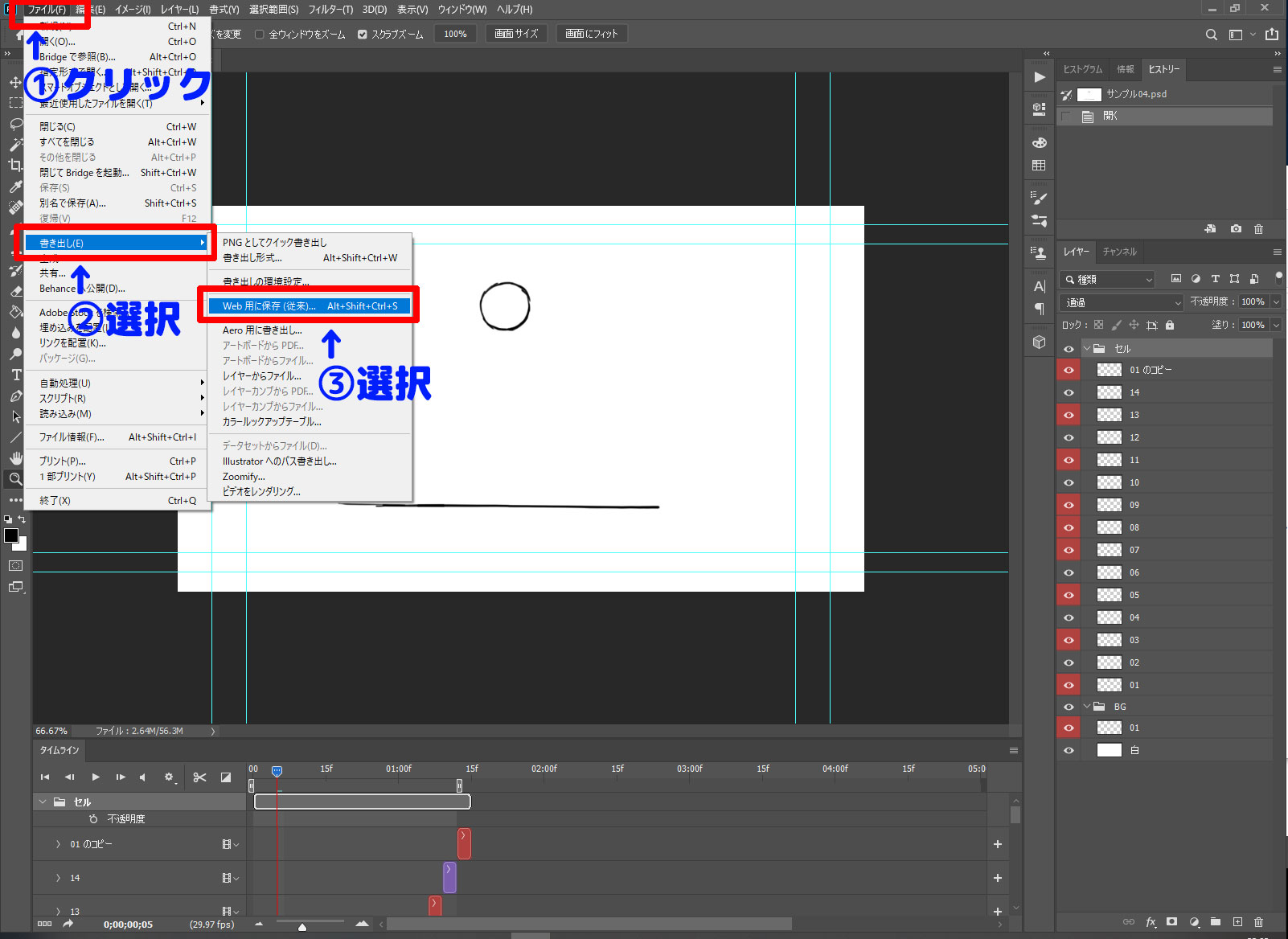This screenshot has height=939, width=1288.
Task: Open the Character panel icon
Action: coord(1040,286)
